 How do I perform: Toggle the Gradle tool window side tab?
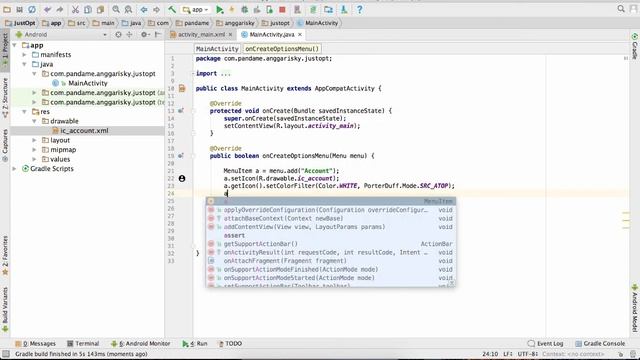pyautogui.click(x=635, y=46)
